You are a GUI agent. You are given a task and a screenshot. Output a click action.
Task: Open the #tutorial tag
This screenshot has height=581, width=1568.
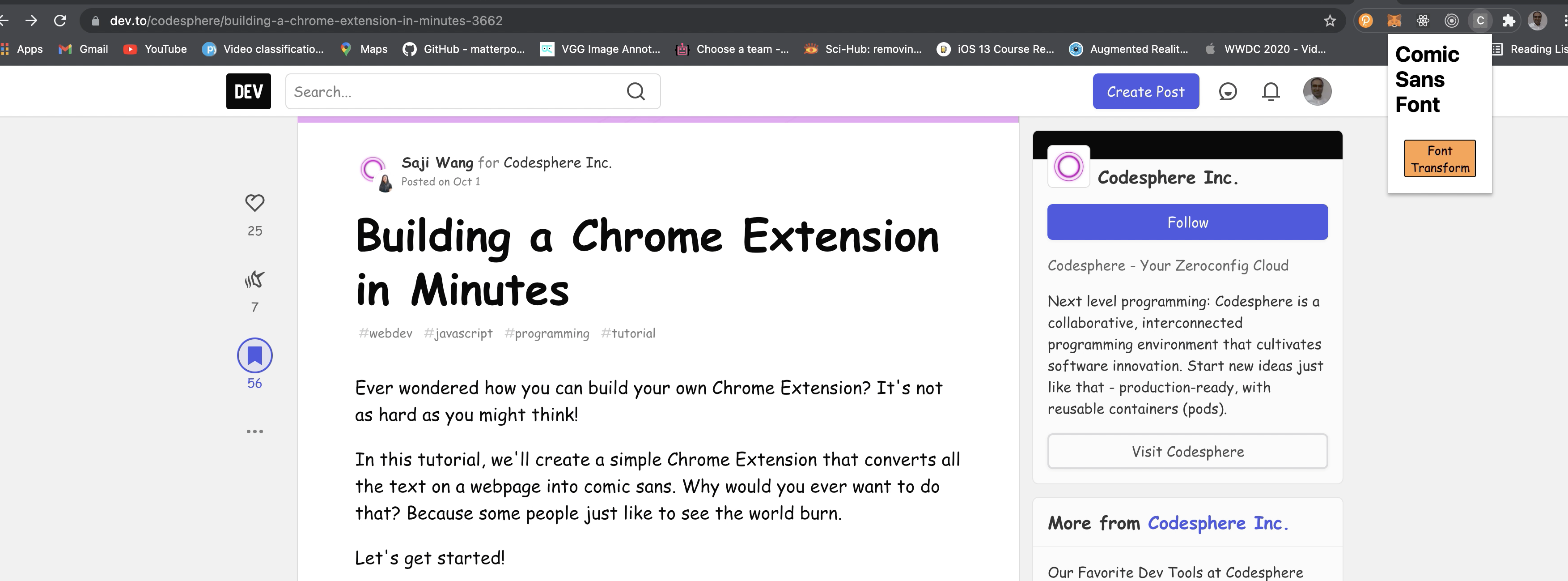(627, 333)
